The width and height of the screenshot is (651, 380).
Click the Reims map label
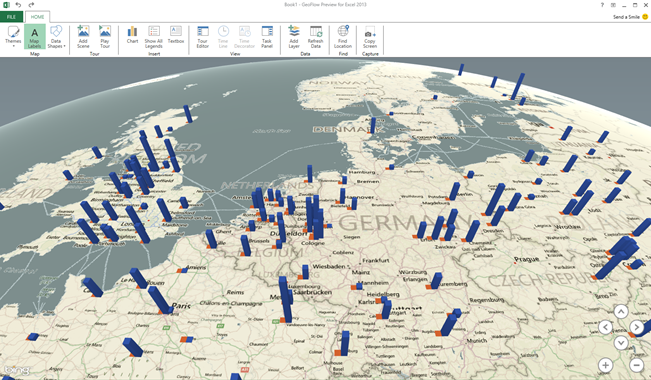click(235, 292)
